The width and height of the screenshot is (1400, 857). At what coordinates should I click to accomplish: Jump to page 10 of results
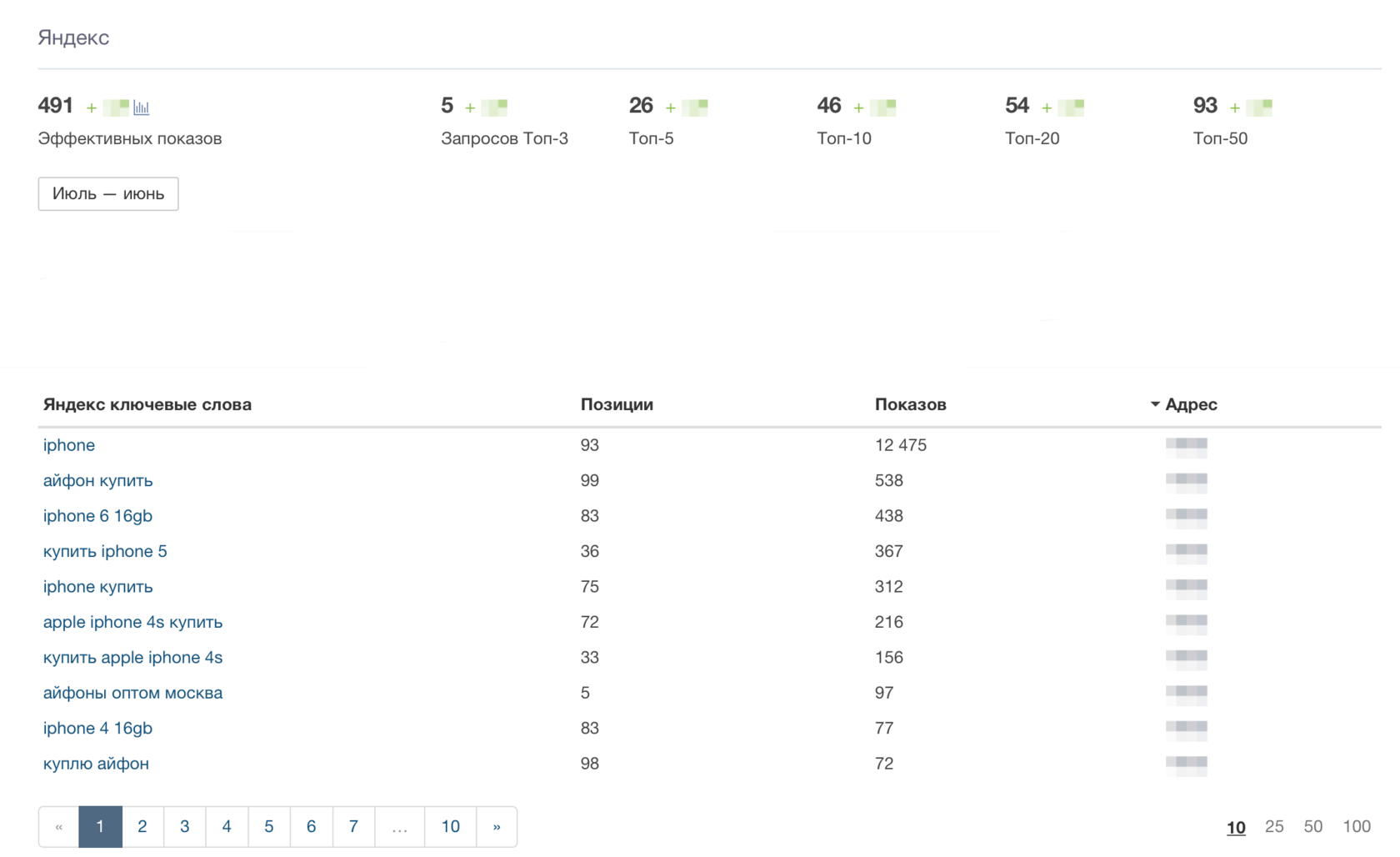pyautogui.click(x=450, y=827)
